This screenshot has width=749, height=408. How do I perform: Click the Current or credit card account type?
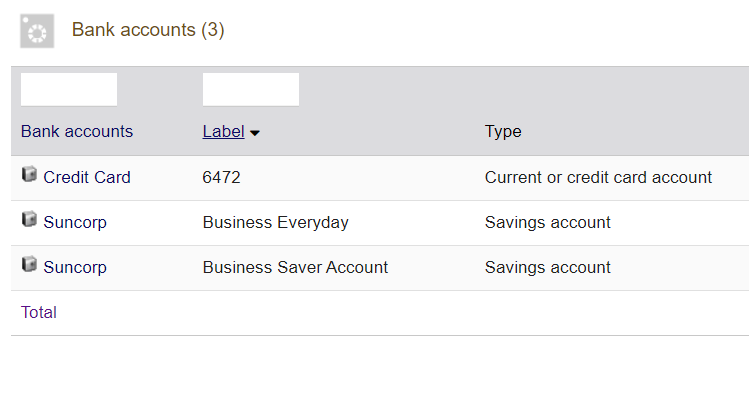[x=598, y=177]
